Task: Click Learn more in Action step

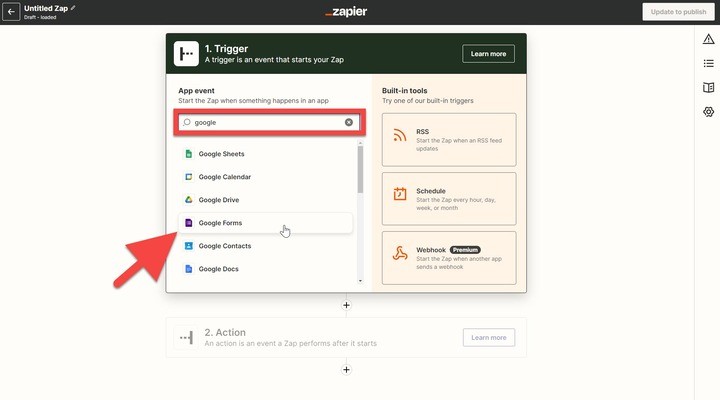Action: point(489,338)
